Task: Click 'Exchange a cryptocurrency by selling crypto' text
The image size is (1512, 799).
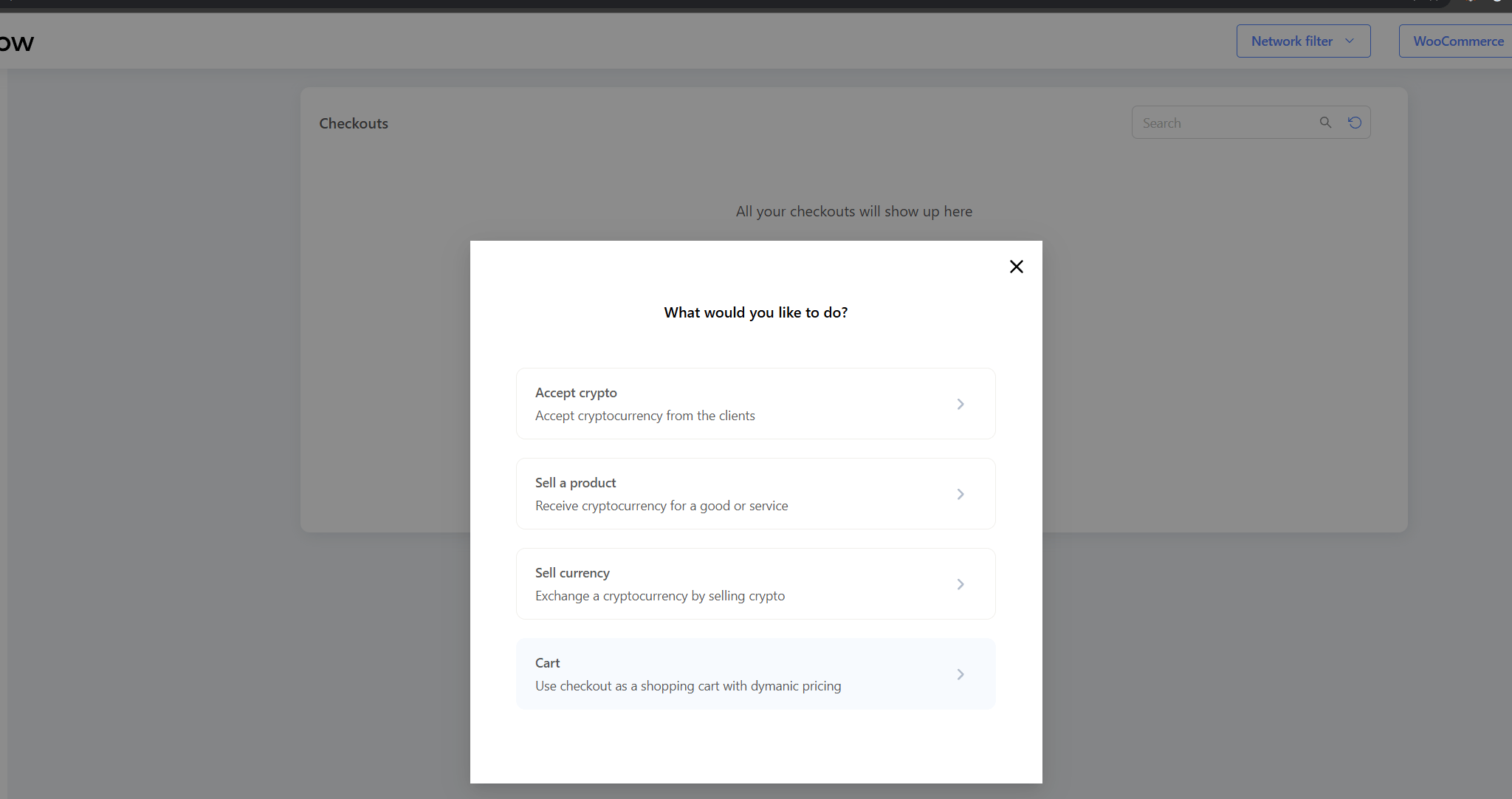Action: point(660,596)
